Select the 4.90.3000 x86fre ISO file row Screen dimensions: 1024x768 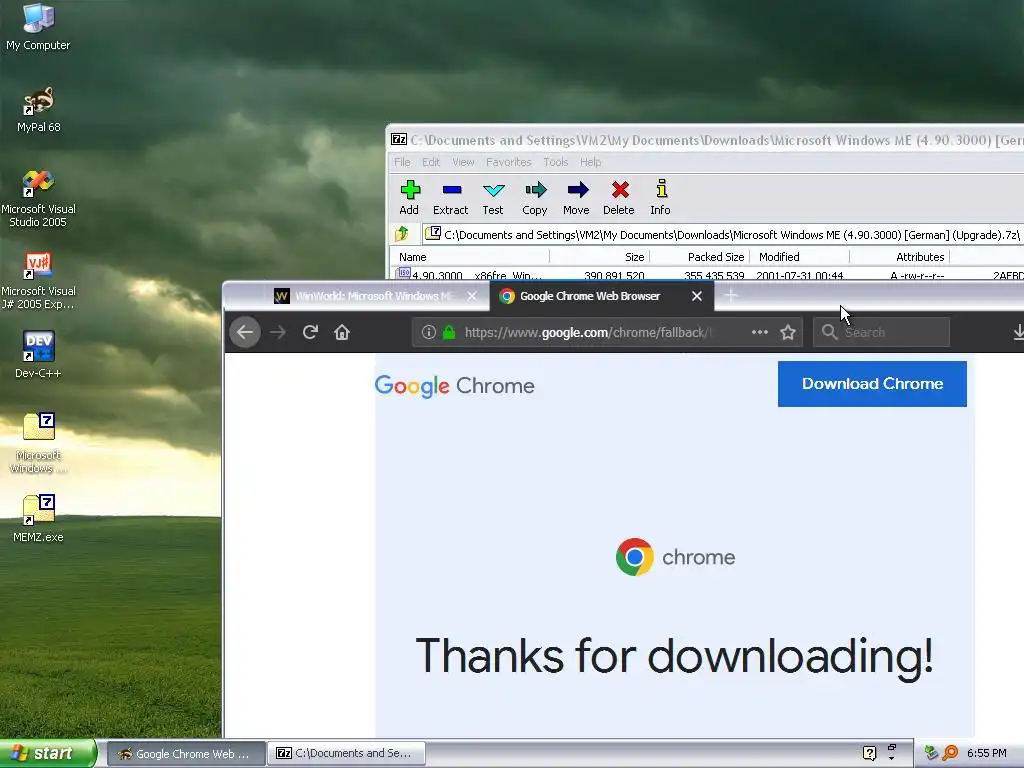point(707,274)
